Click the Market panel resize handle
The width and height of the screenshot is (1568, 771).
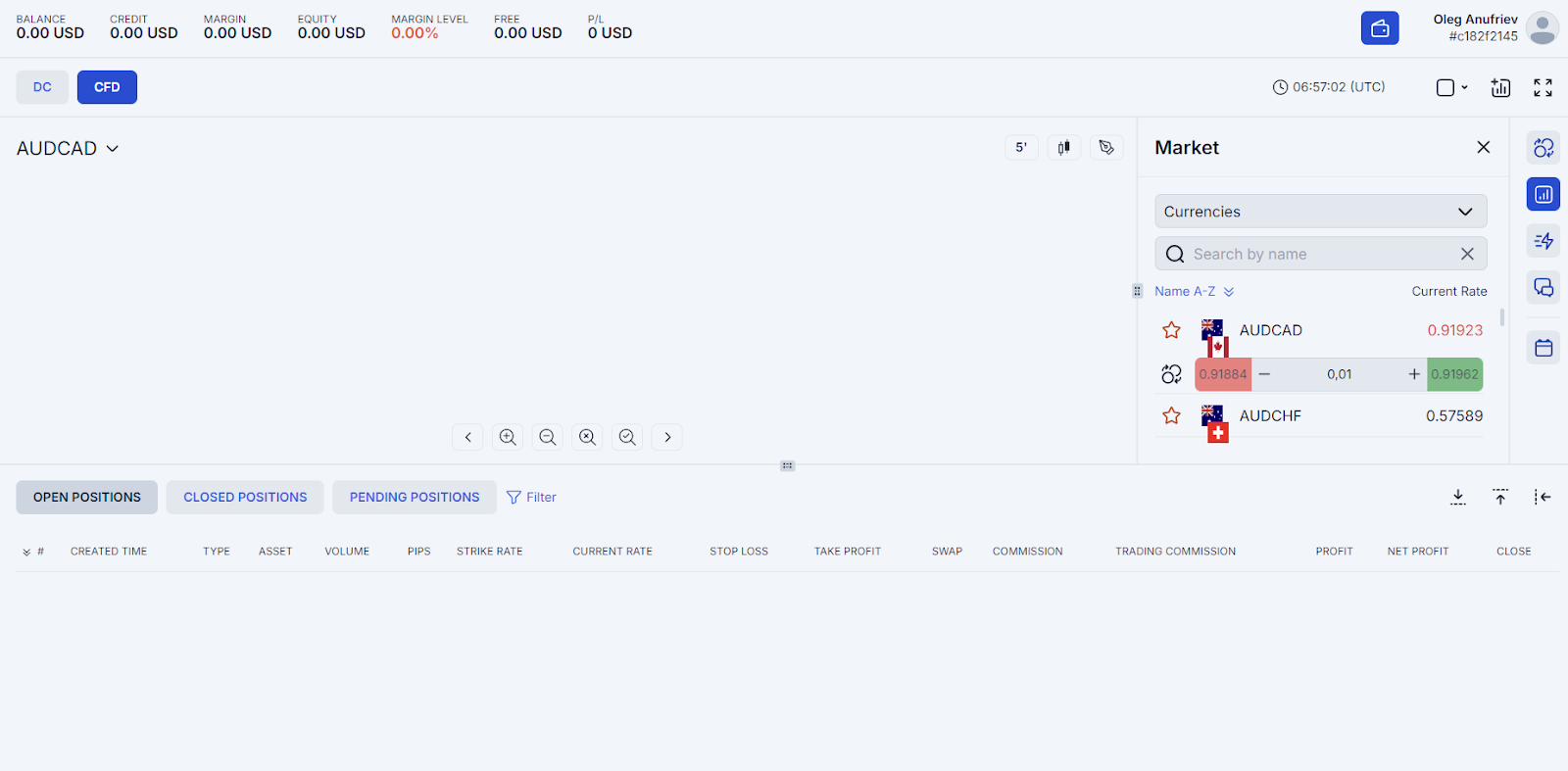(x=1137, y=291)
